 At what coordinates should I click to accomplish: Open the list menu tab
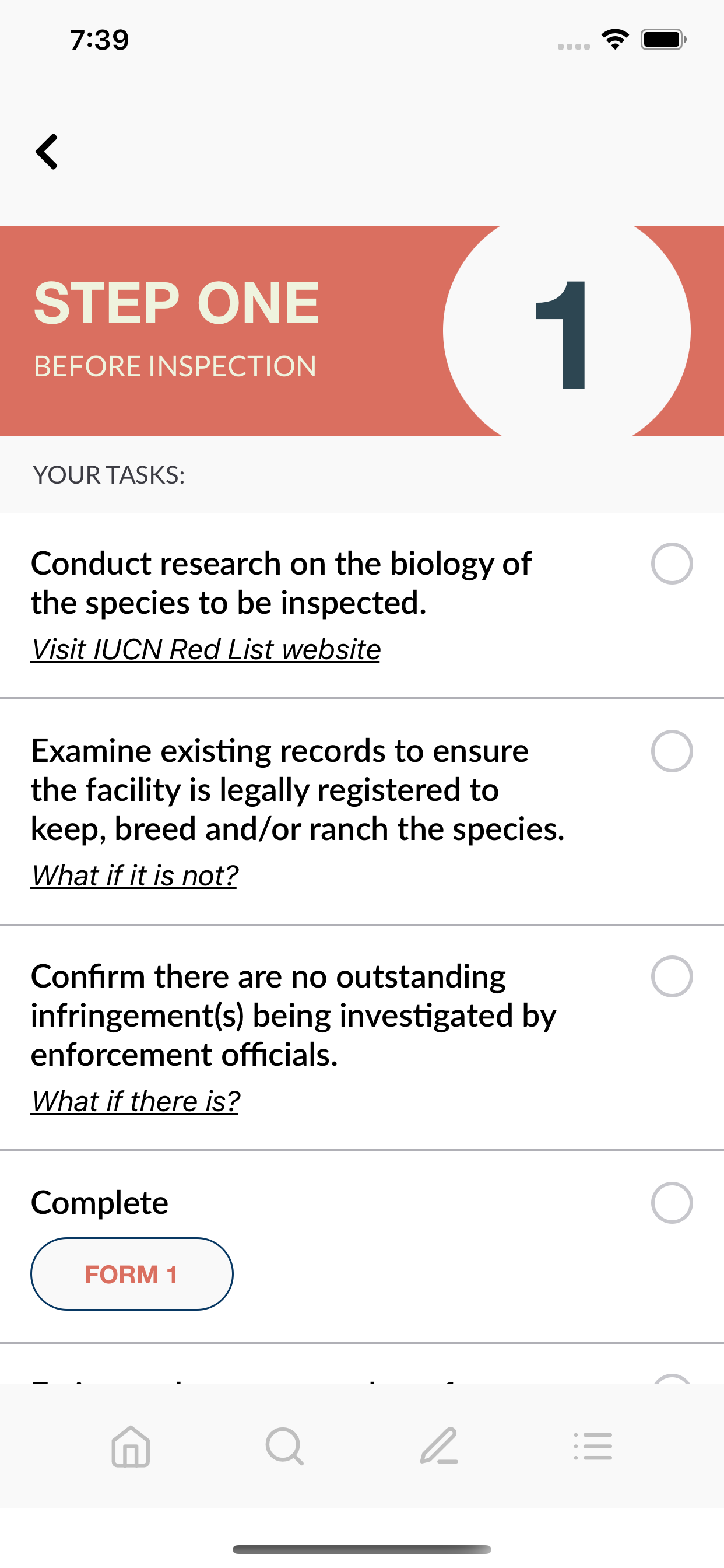[x=593, y=1446]
